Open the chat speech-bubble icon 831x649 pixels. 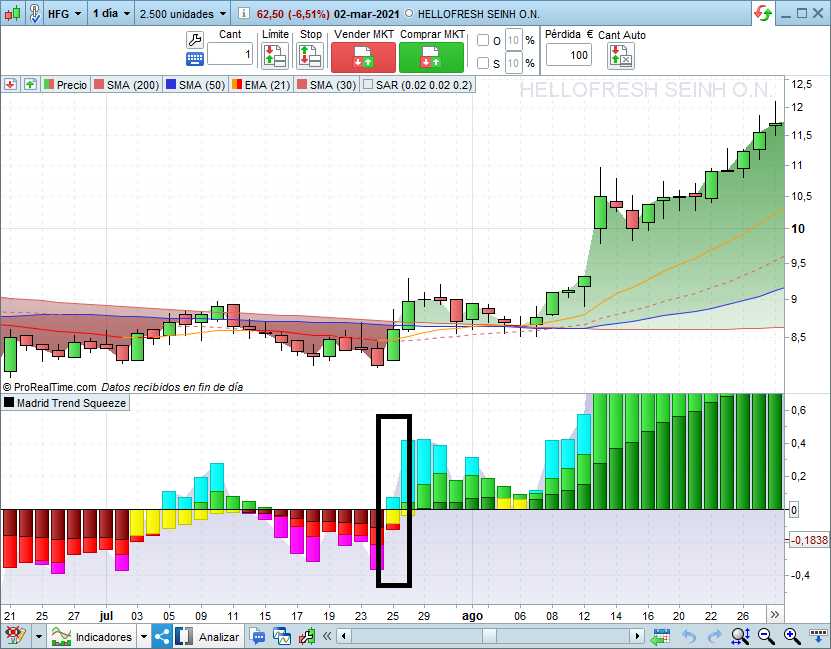[258, 636]
